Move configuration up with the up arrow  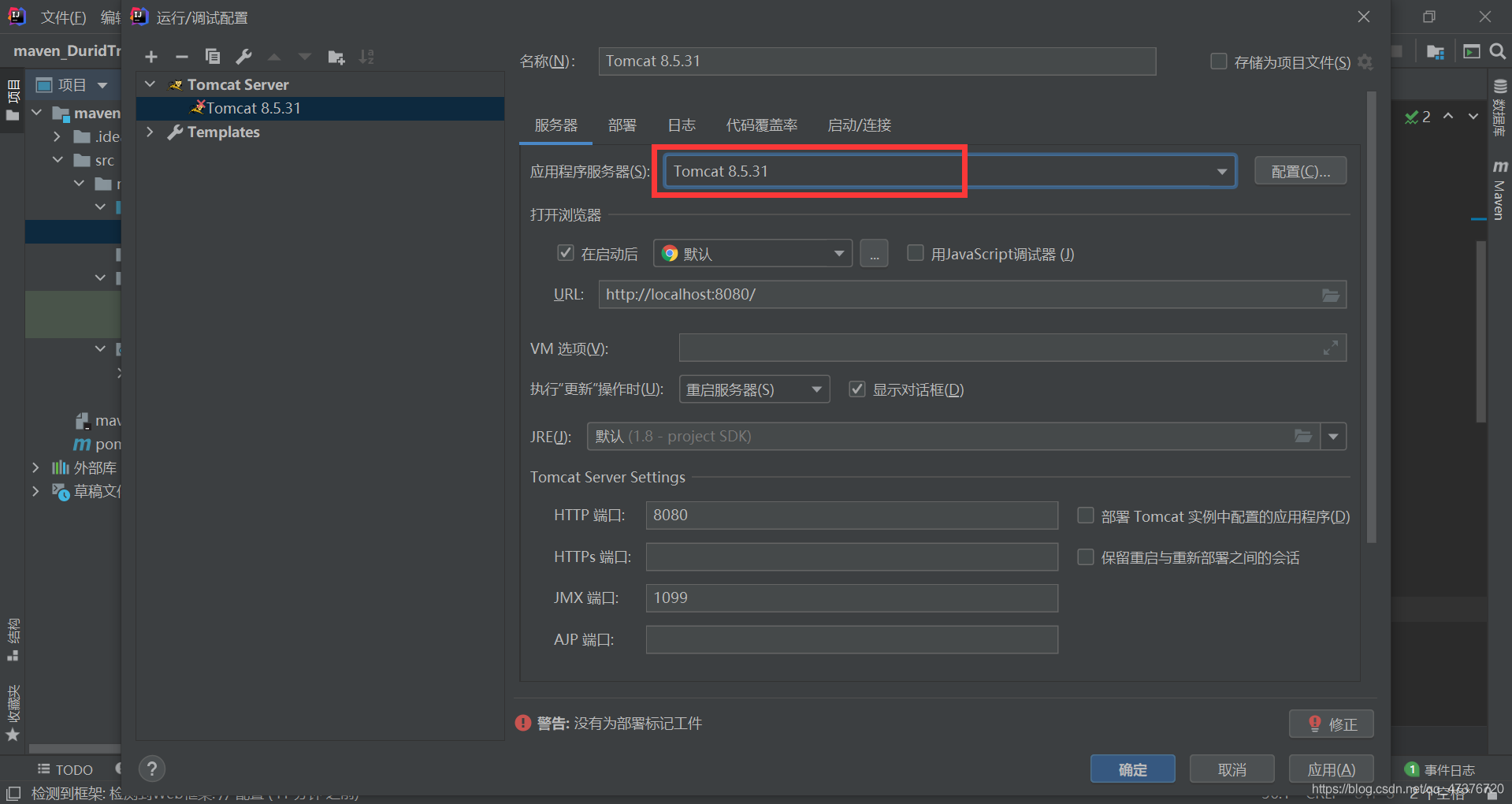coord(274,57)
